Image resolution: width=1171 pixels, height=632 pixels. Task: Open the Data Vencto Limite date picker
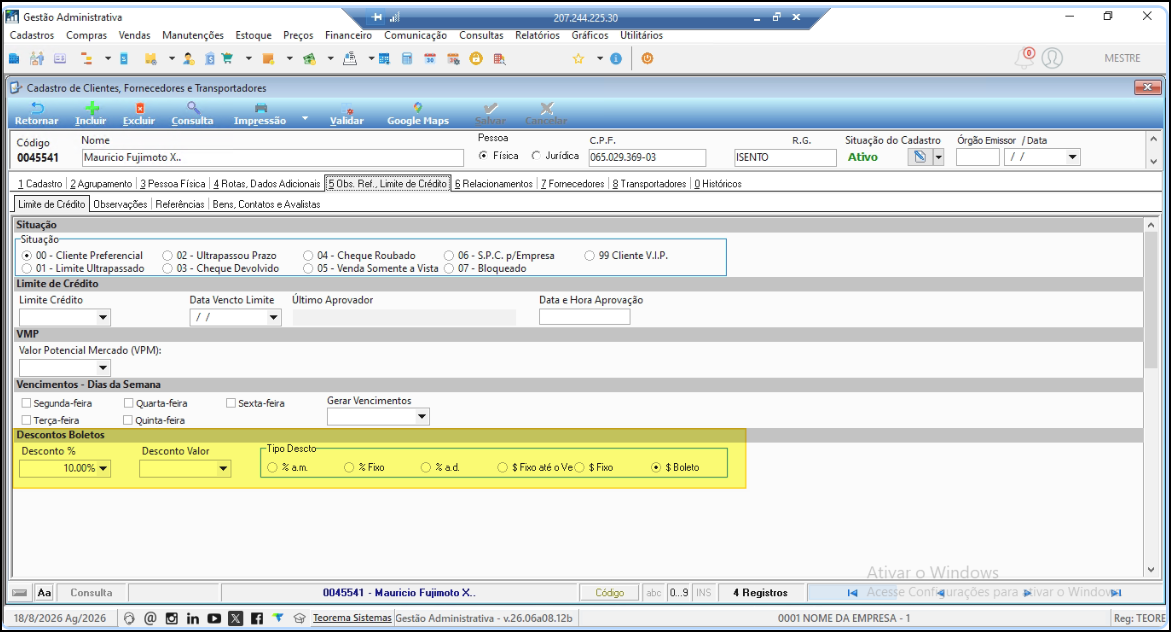pyautogui.click(x=273, y=317)
